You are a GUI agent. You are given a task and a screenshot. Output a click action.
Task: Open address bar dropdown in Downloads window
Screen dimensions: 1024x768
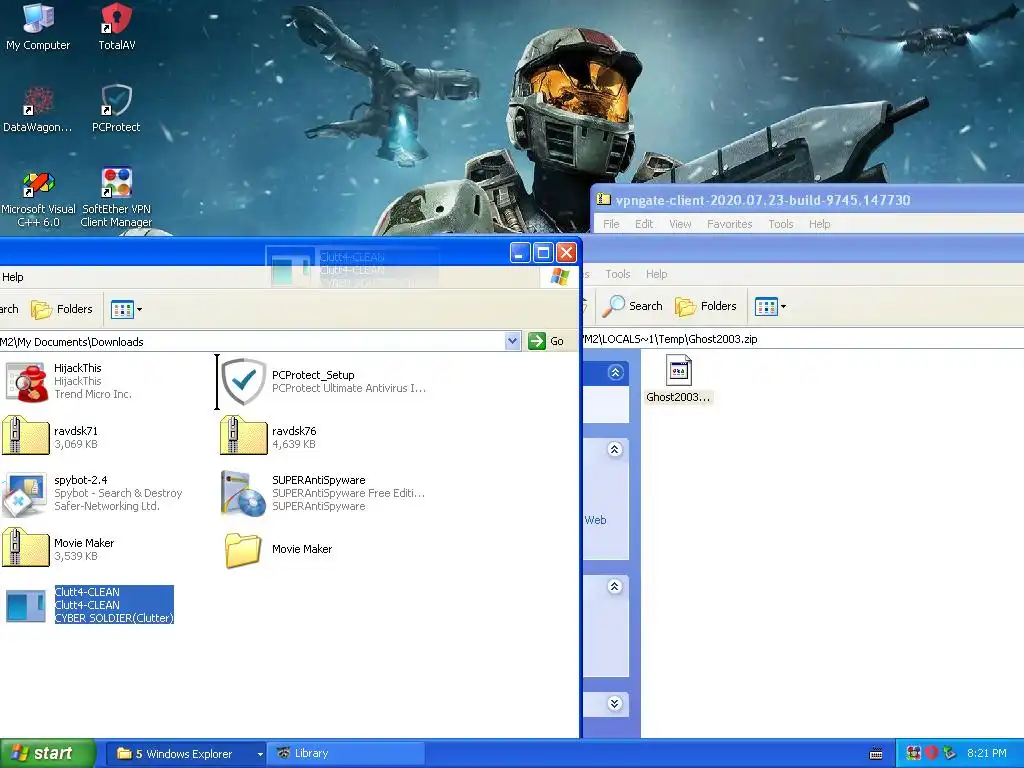coord(513,341)
